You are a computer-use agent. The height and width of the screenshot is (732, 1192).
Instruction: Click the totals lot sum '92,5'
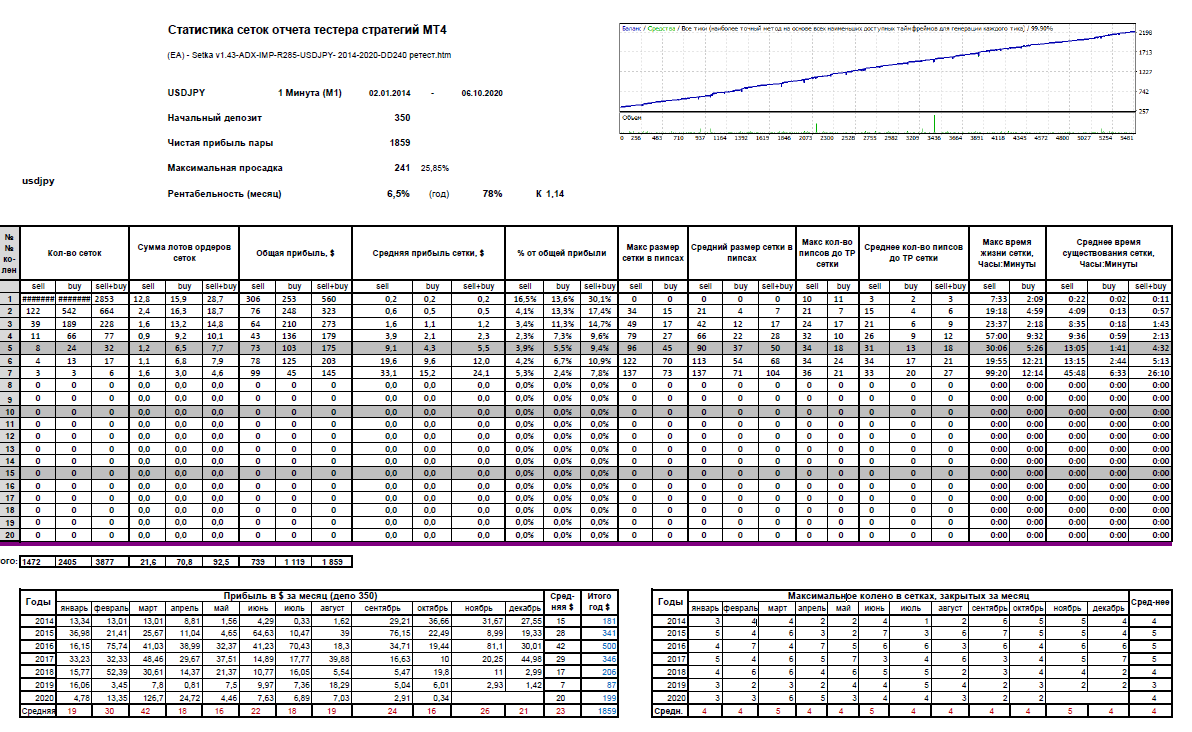220,562
